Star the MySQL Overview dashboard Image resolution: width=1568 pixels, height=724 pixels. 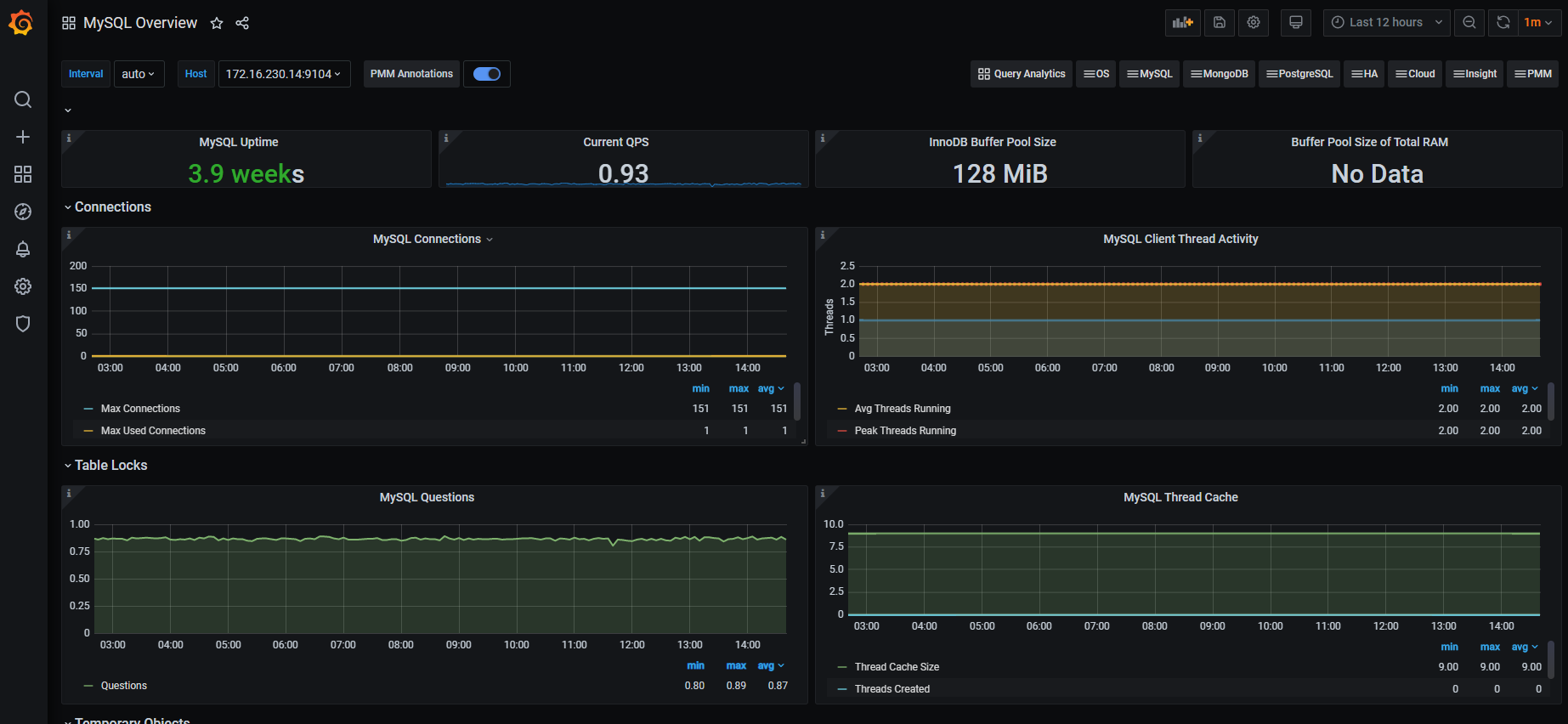(x=217, y=23)
